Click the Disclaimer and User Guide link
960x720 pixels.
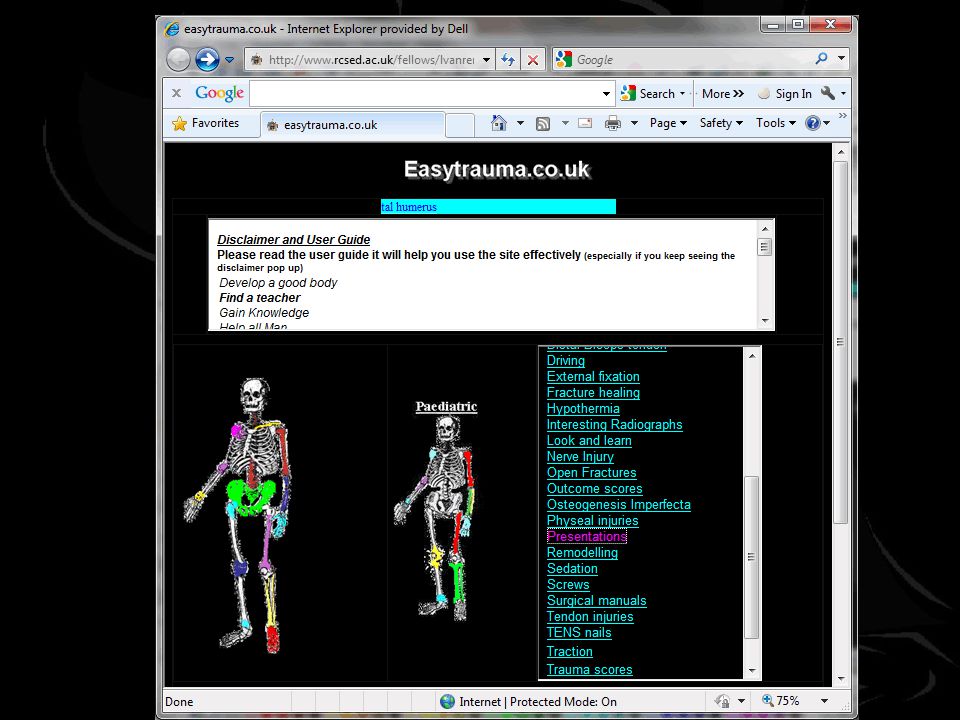pyautogui.click(x=293, y=239)
